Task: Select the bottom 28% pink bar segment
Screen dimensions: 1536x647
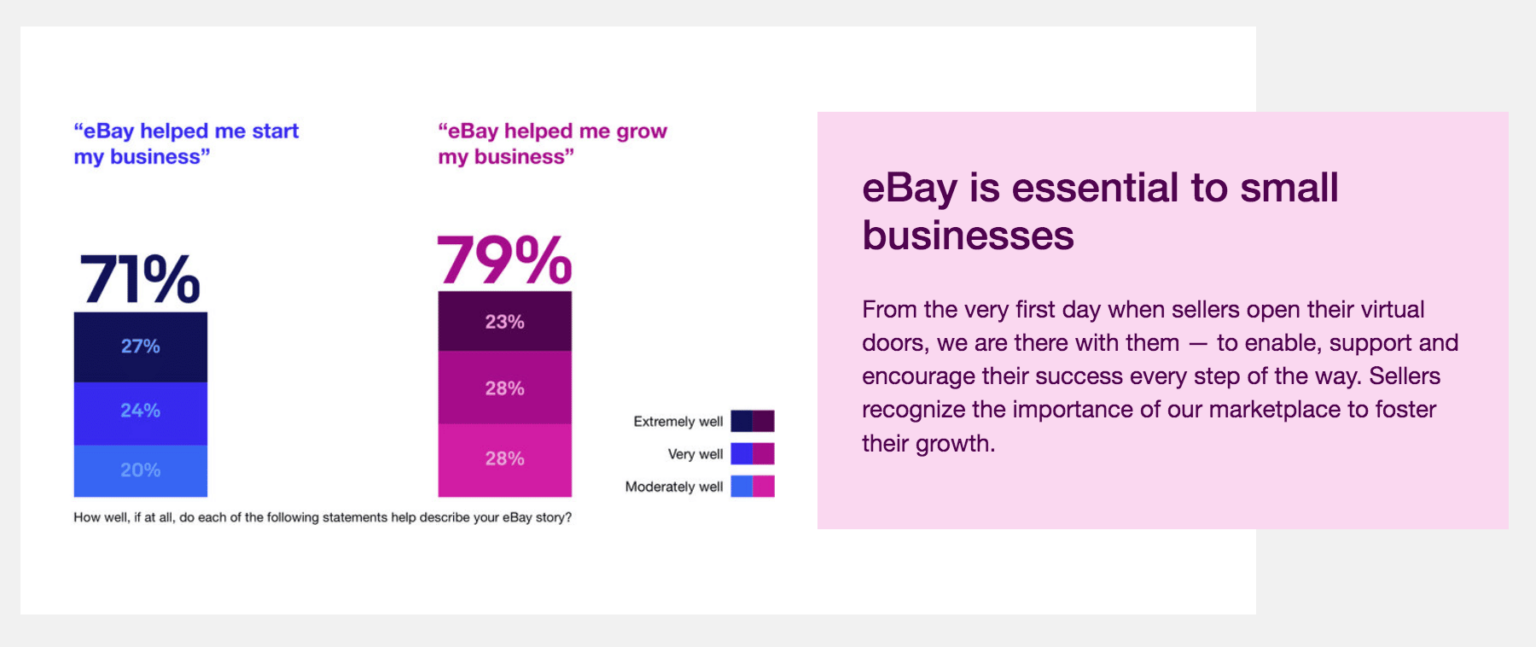Action: [x=505, y=460]
